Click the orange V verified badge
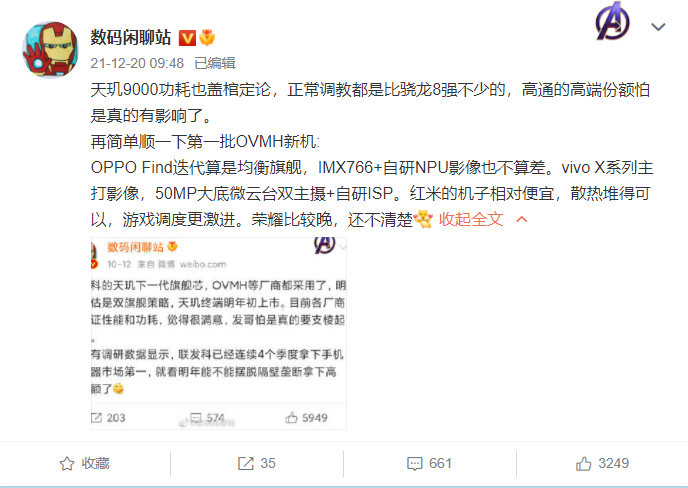 pyautogui.click(x=187, y=38)
